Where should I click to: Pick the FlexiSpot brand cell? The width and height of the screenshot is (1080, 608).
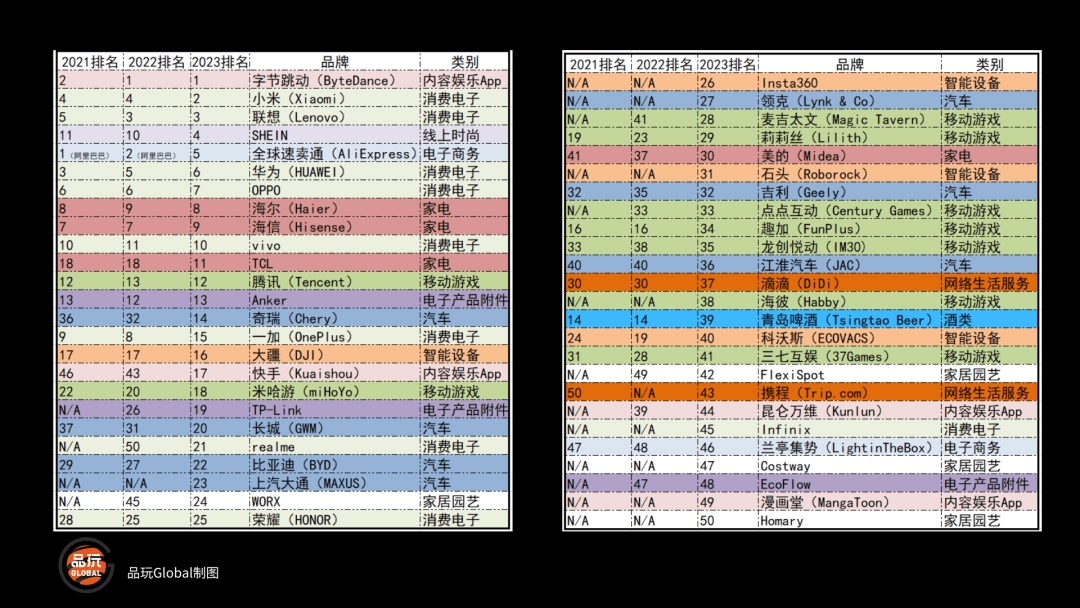[x=849, y=375]
